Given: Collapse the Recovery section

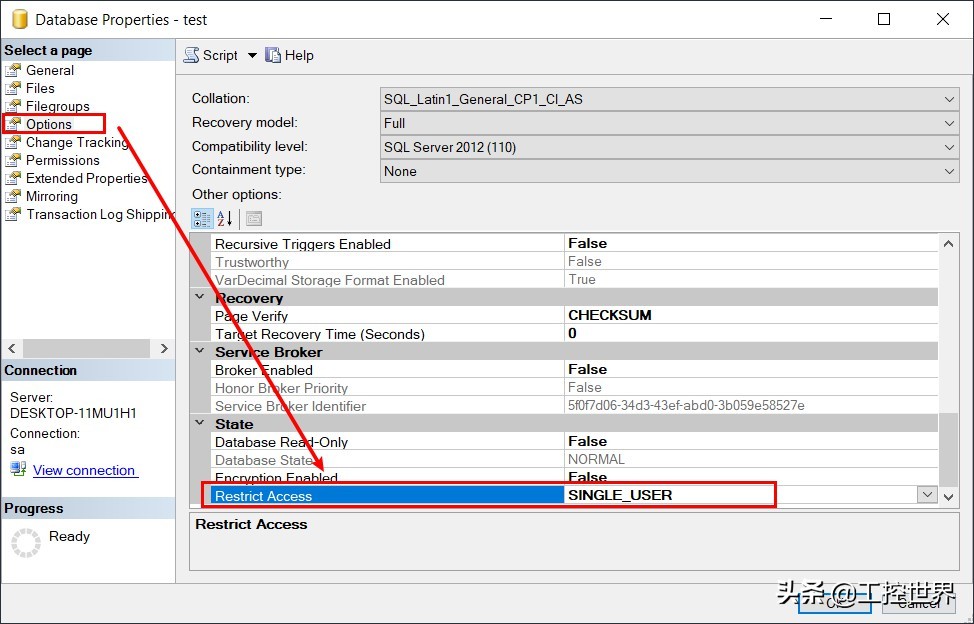Looking at the screenshot, I should [199, 297].
